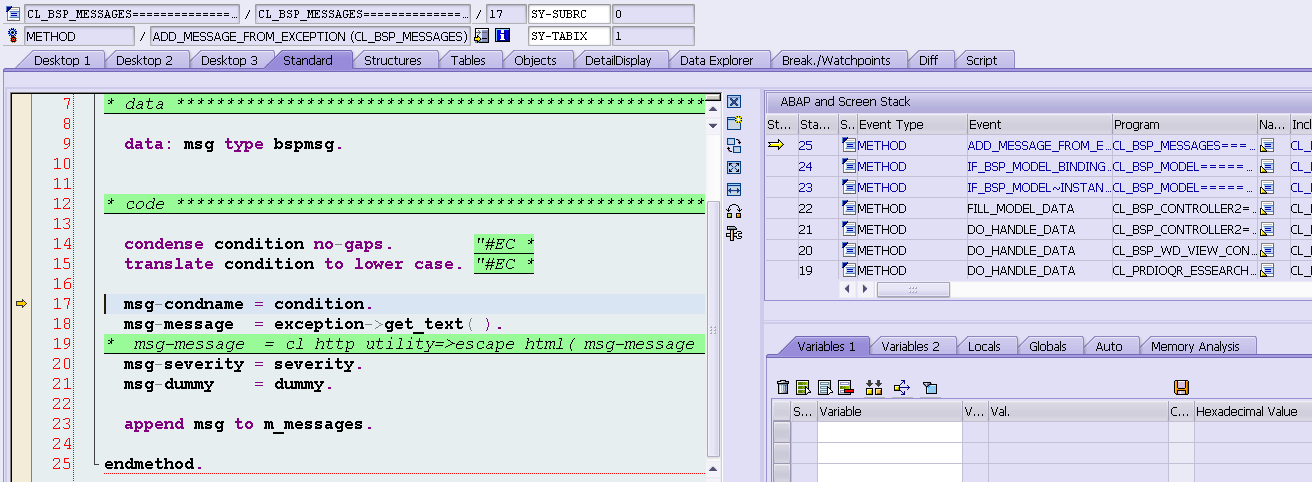Open the Break./Watchpoints tab
The width and height of the screenshot is (1312, 482).
click(836, 60)
